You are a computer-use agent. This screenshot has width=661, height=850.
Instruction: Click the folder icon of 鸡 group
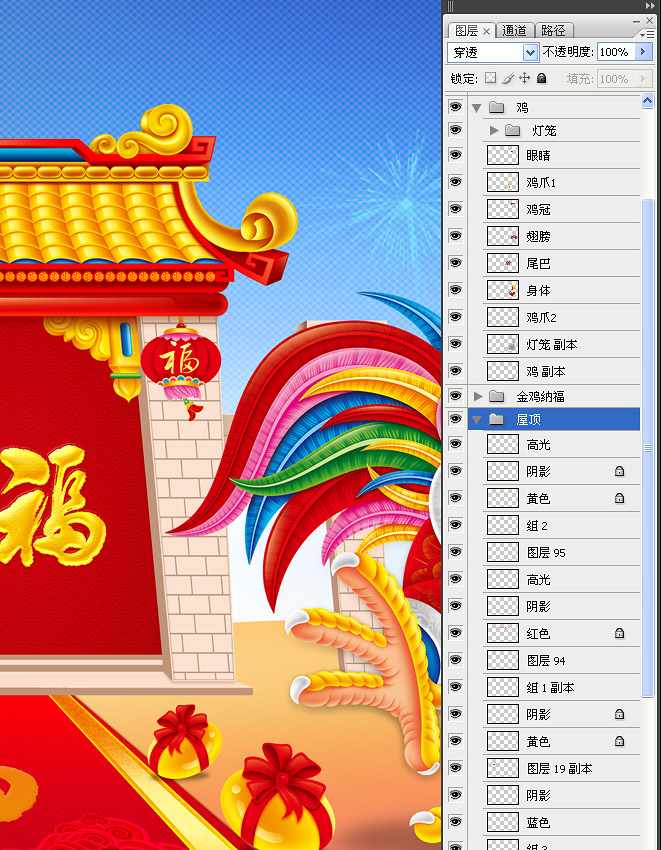496,107
